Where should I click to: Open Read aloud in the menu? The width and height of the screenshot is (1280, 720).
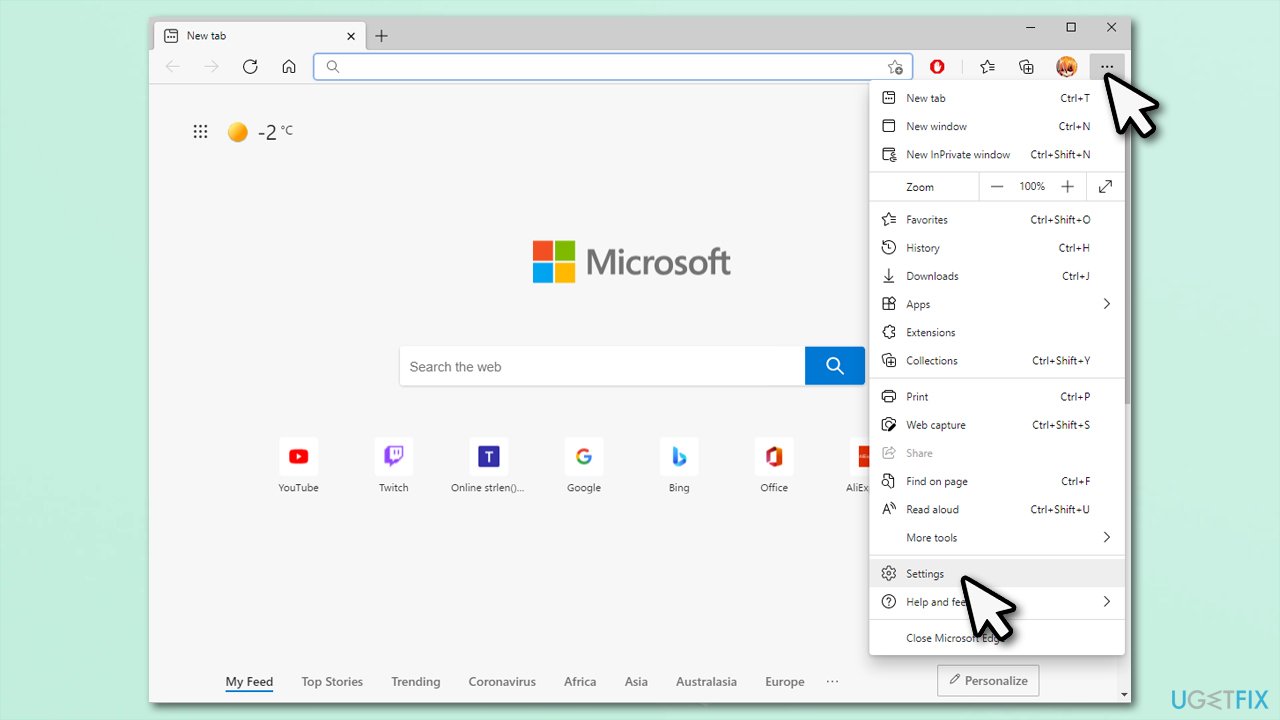click(933, 509)
